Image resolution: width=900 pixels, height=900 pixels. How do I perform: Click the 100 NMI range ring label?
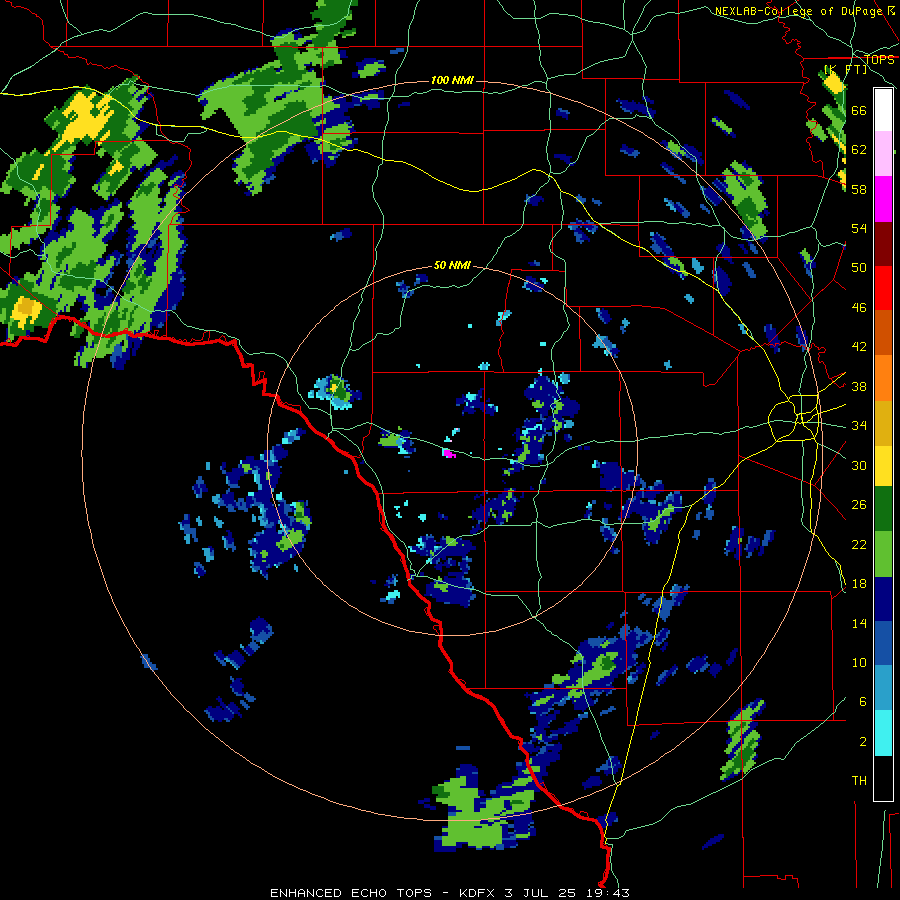(452, 80)
